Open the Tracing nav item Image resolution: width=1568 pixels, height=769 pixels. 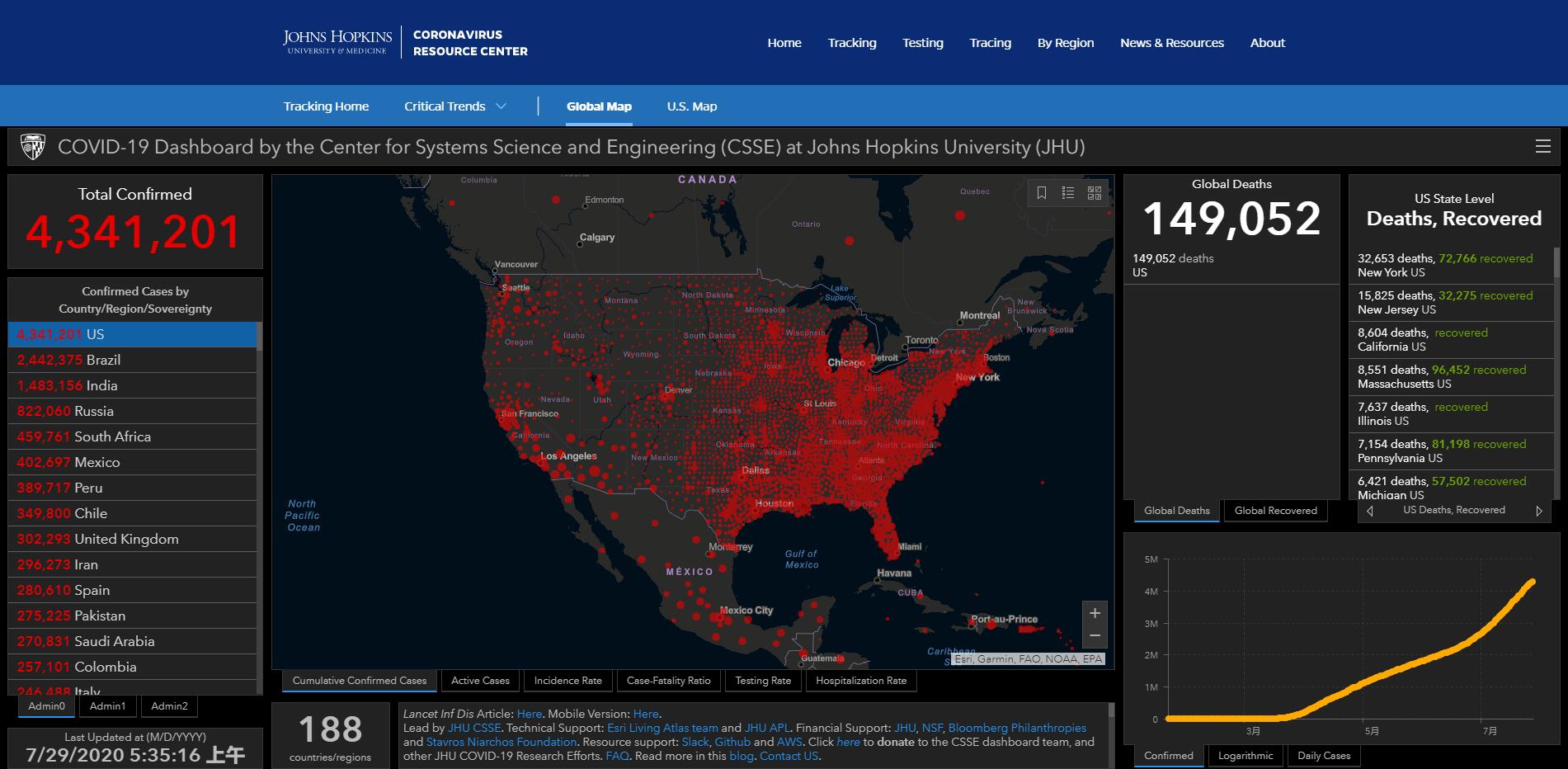tap(991, 43)
